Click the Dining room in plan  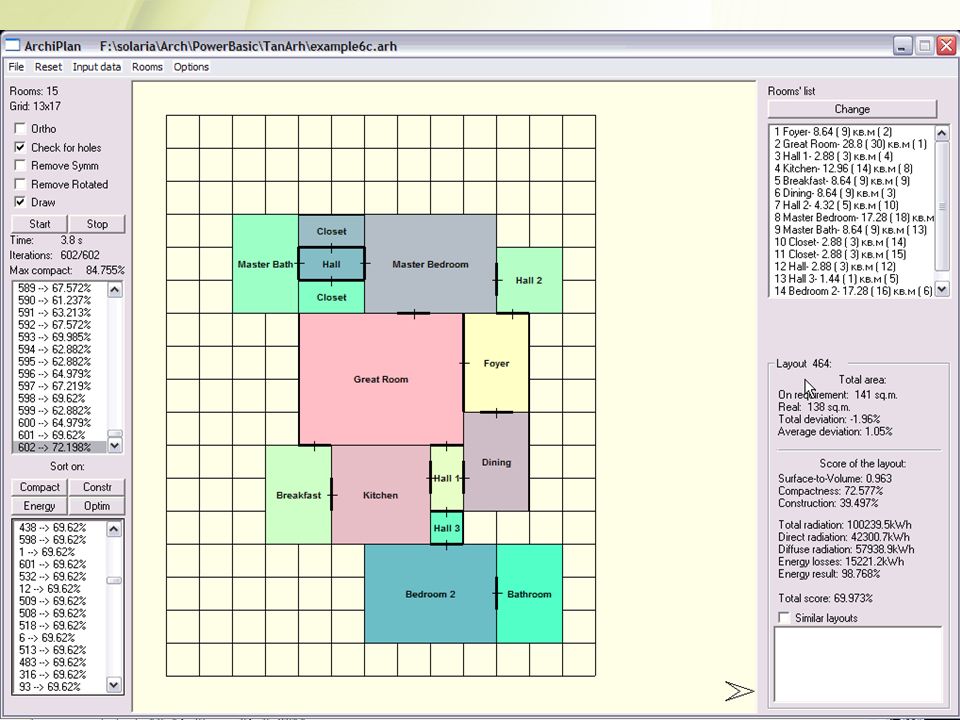point(496,462)
